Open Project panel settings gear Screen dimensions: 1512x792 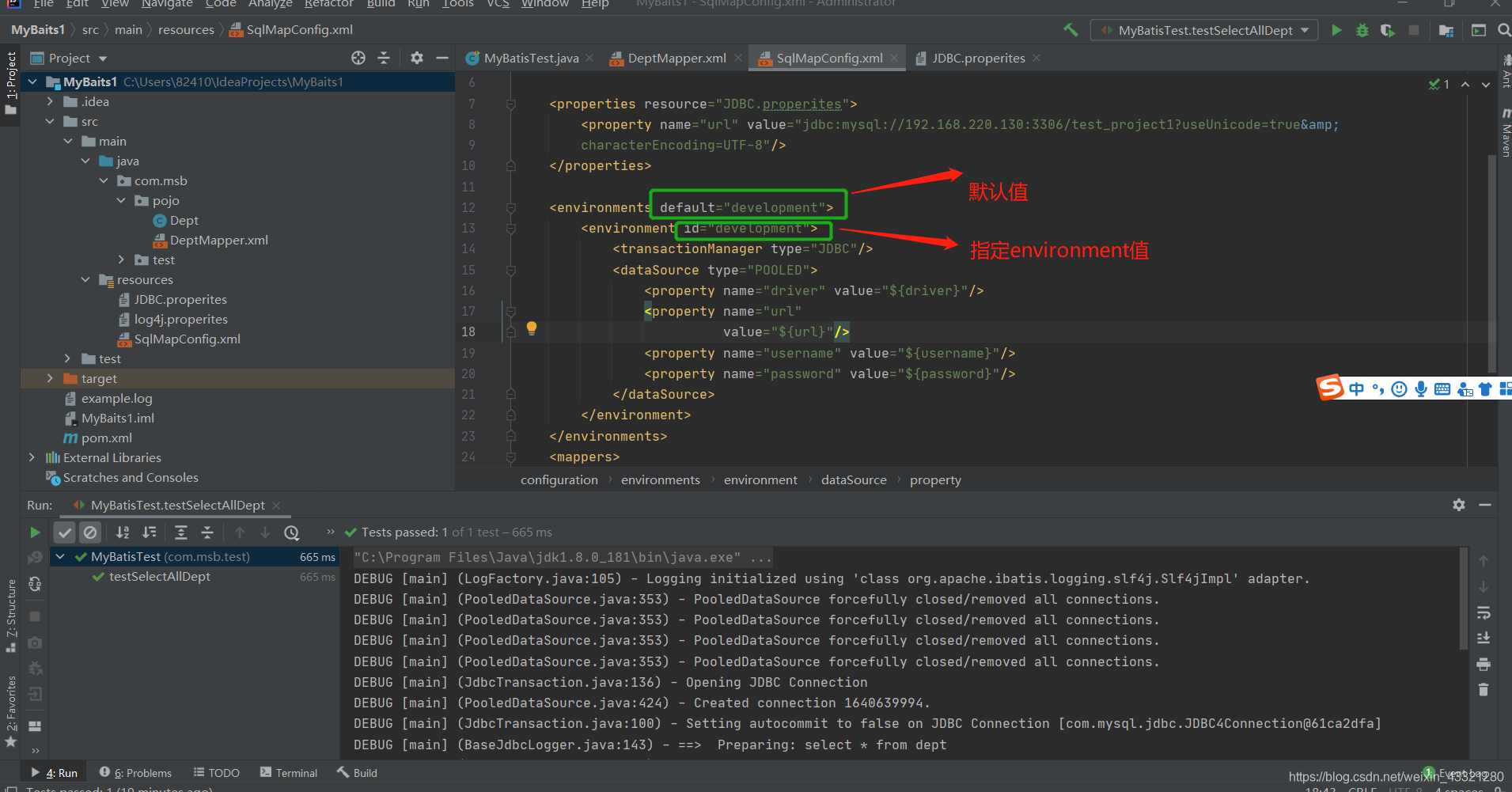pos(417,58)
